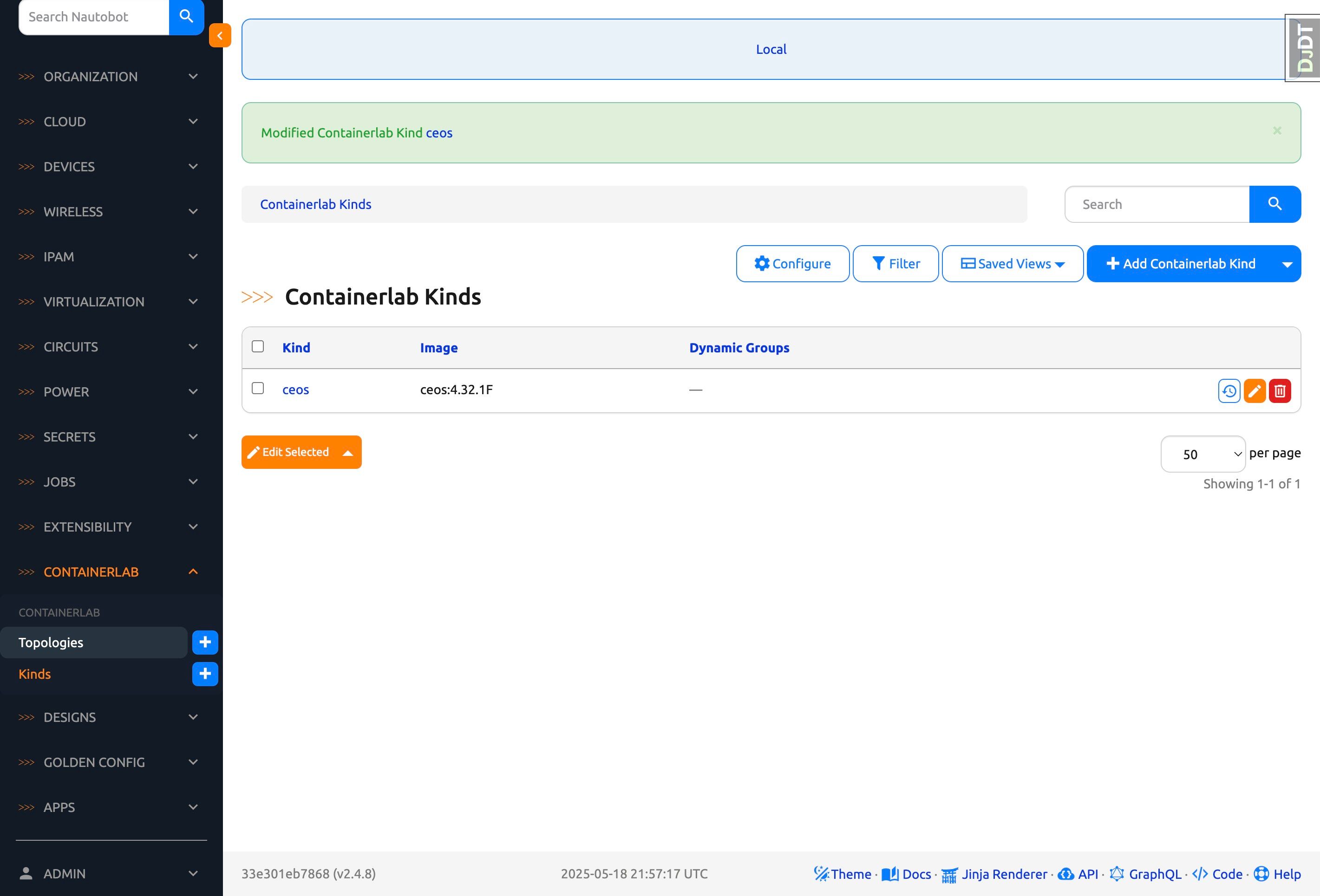Image resolution: width=1320 pixels, height=896 pixels.
Task: Click the changelog history icon for ceos
Action: 1229,390
